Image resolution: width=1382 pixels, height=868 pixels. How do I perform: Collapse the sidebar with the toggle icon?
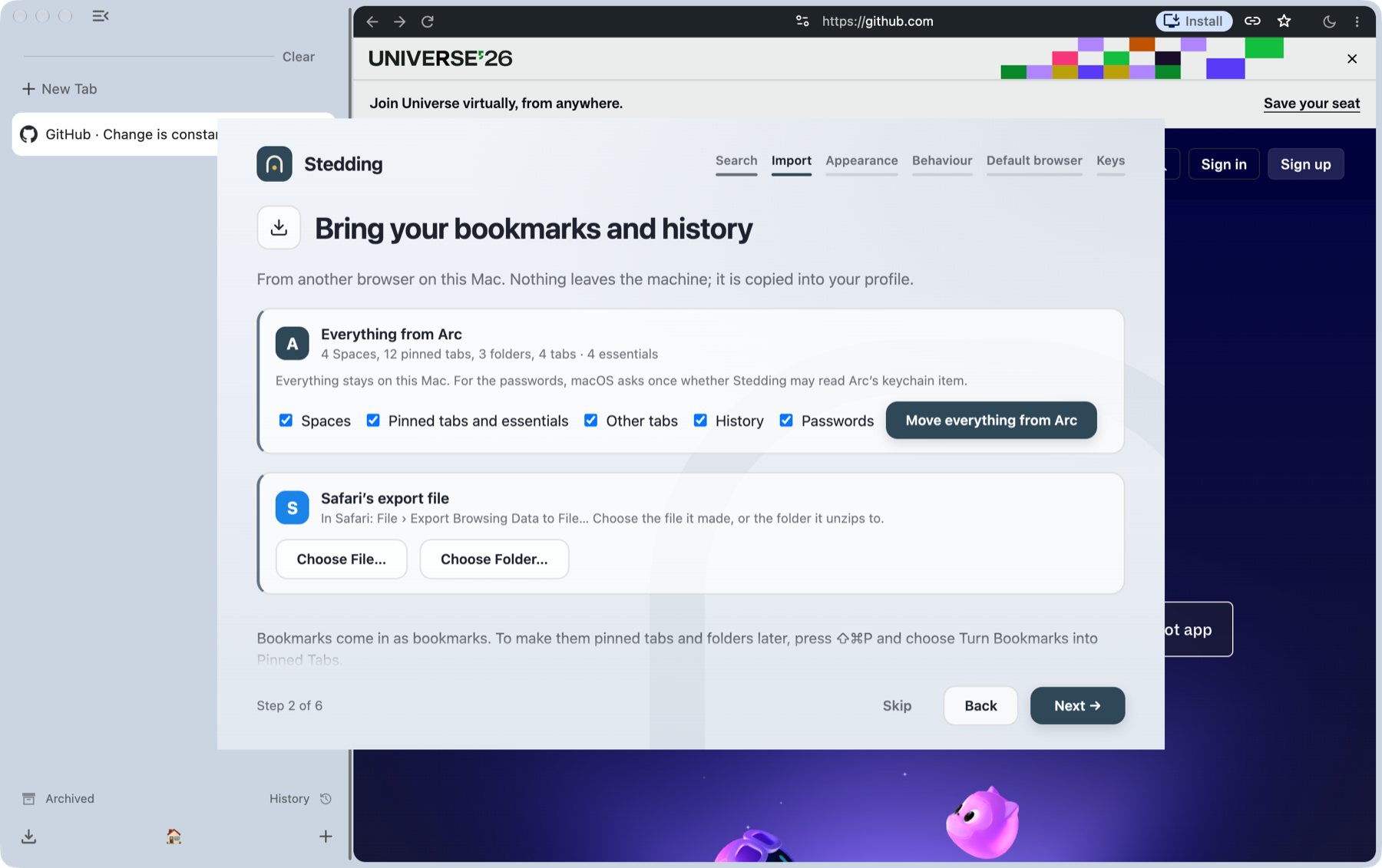pyautogui.click(x=101, y=15)
